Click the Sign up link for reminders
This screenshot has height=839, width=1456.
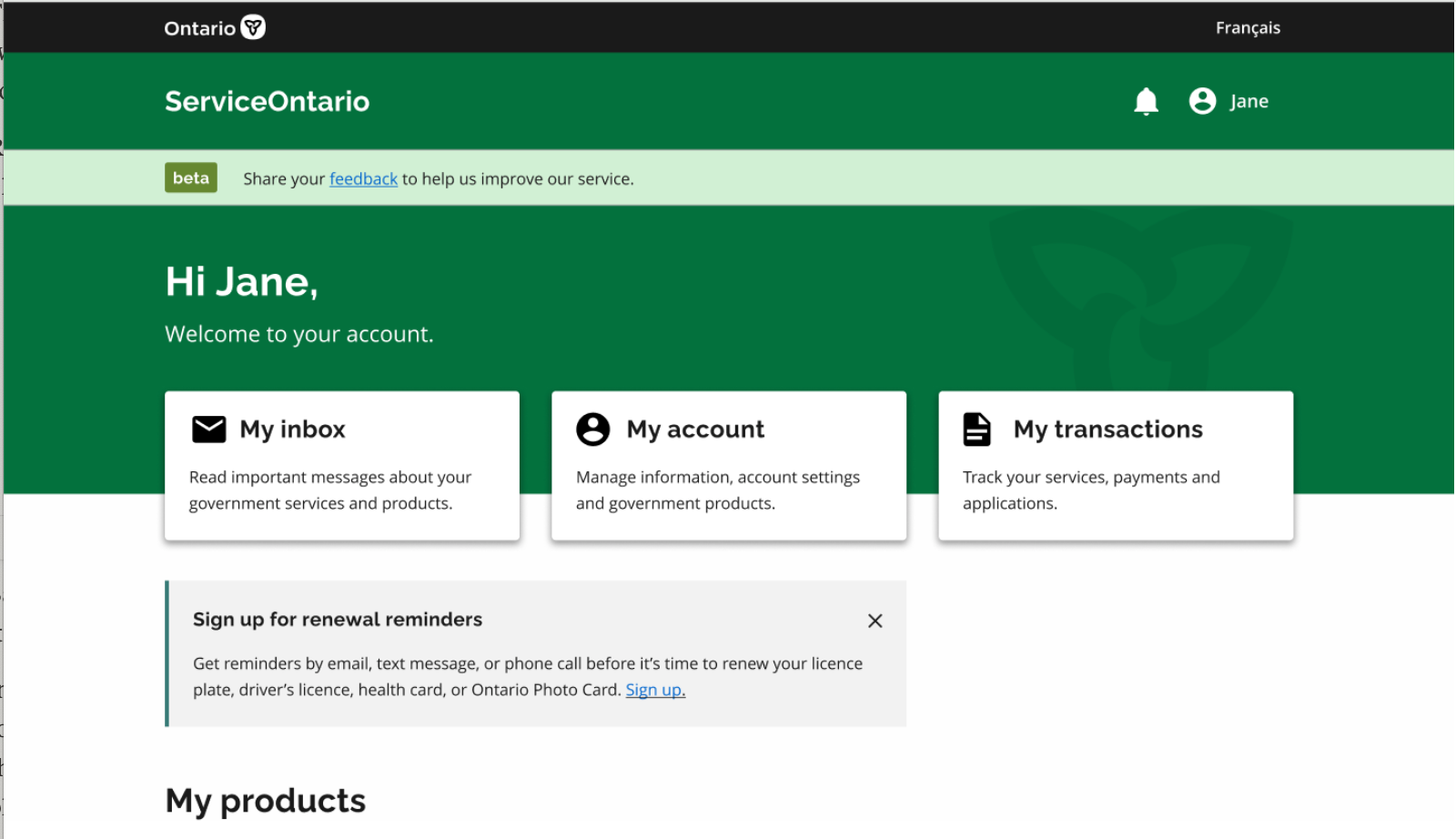[655, 690]
